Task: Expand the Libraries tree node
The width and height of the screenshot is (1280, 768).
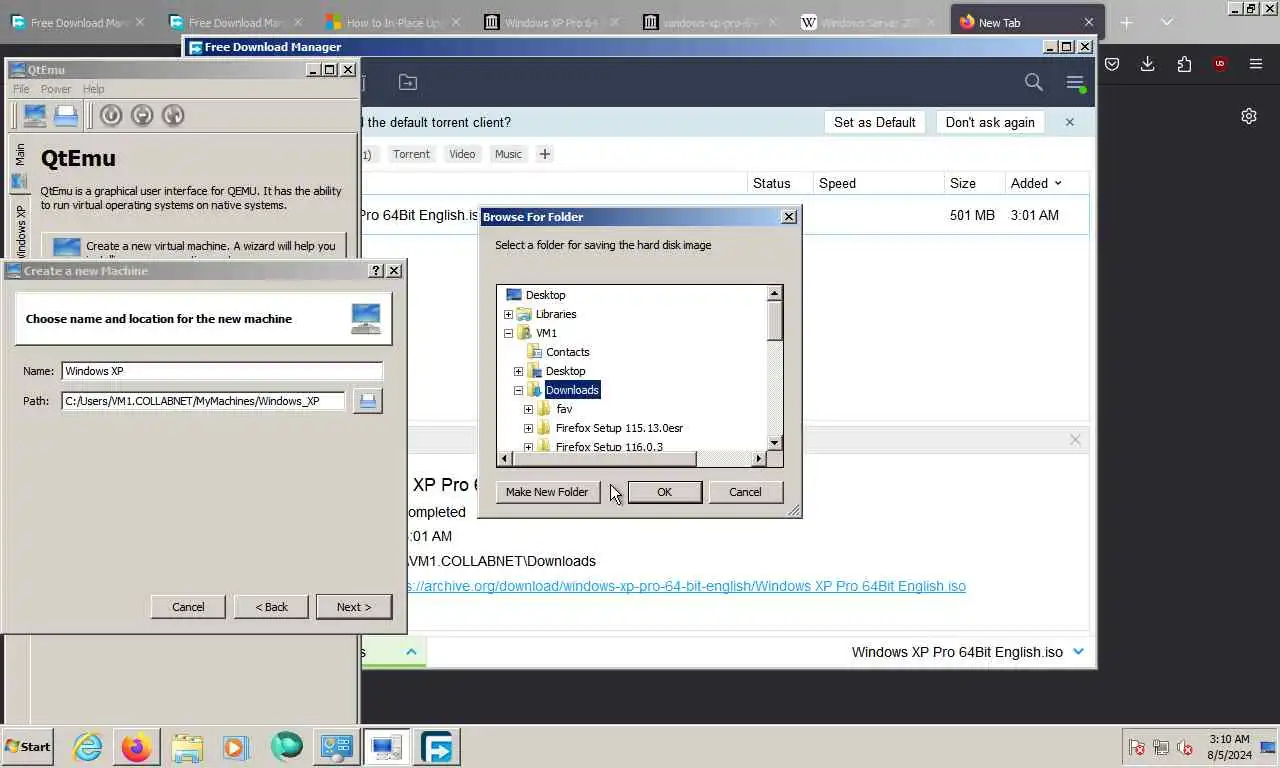Action: (508, 314)
